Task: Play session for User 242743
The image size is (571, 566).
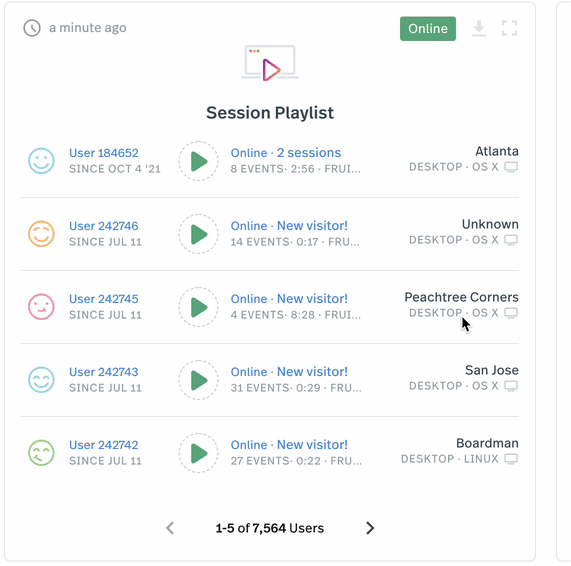Action: coord(198,380)
